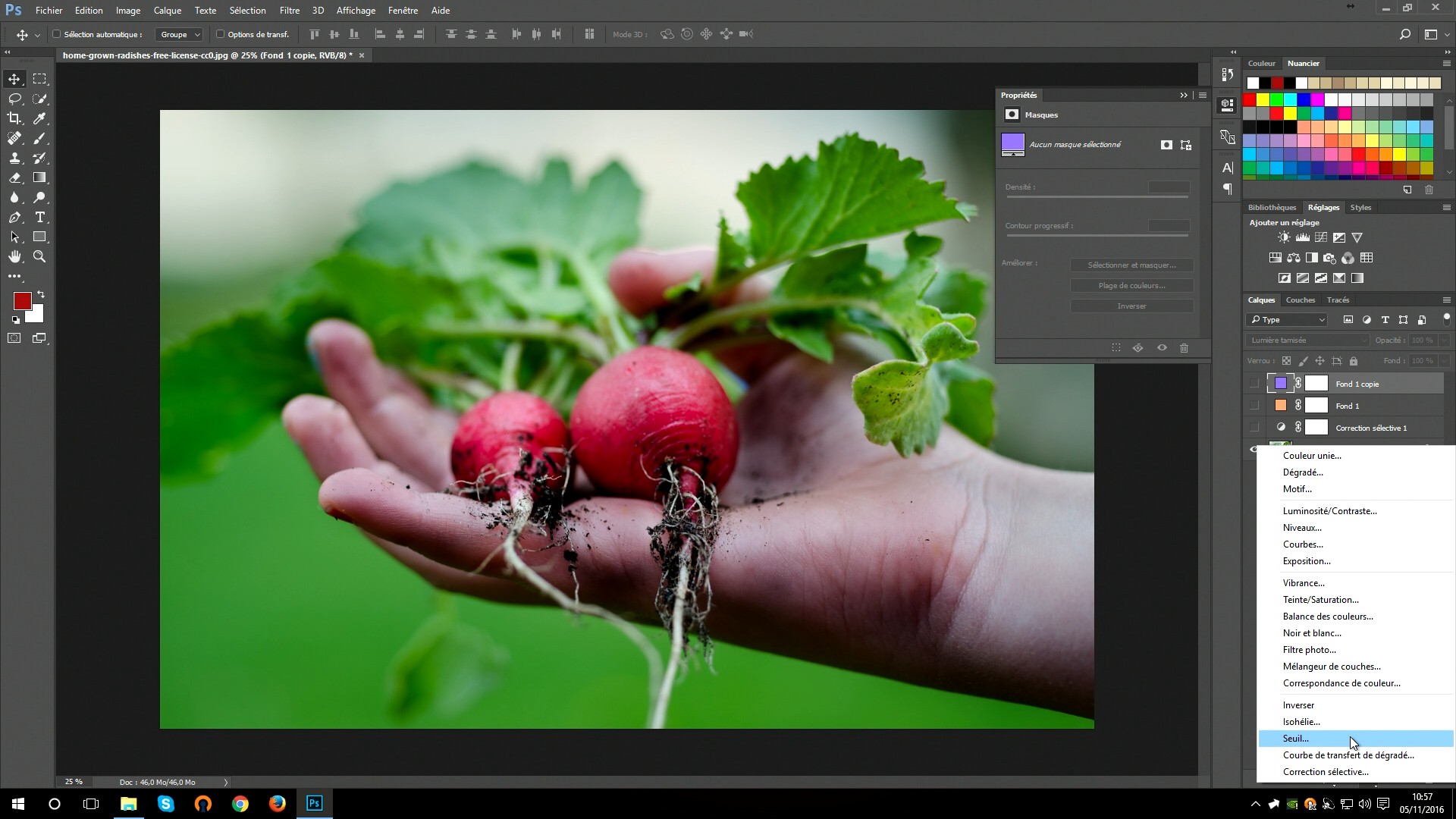Select the Hand tool
This screenshot has width=1456, height=819.
coord(14,256)
